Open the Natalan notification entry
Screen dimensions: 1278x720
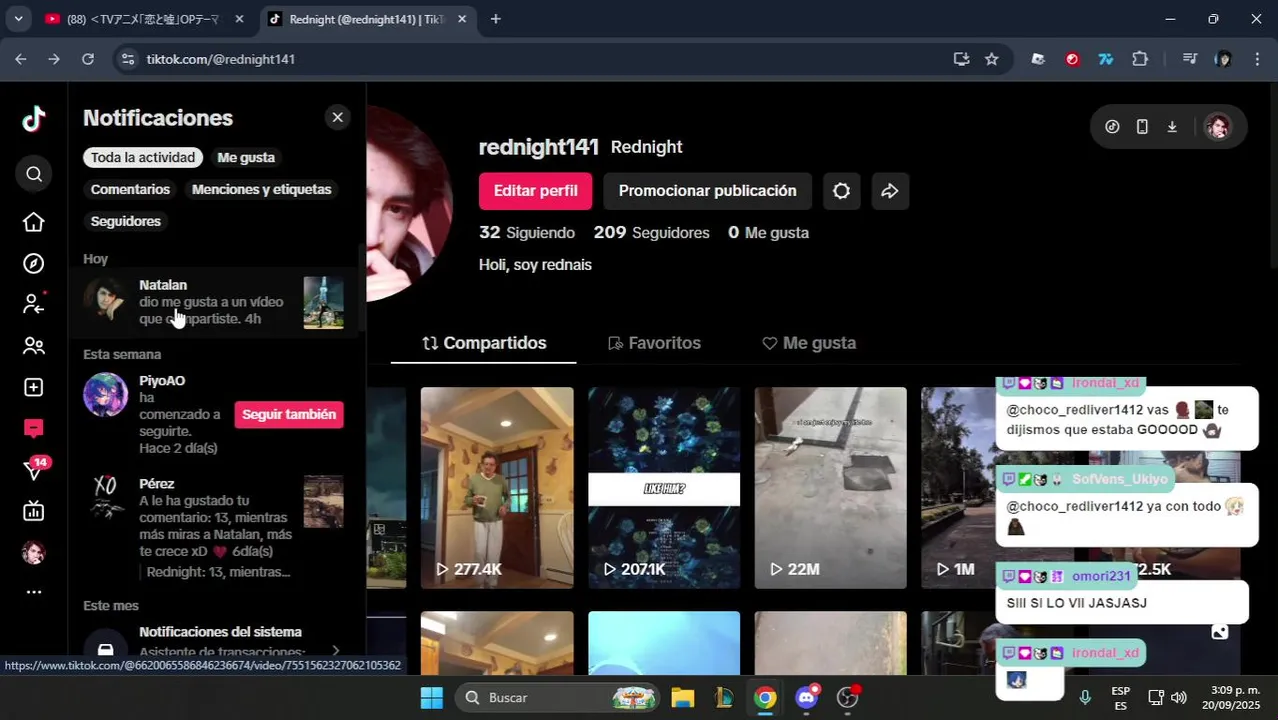pyautogui.click(x=213, y=302)
